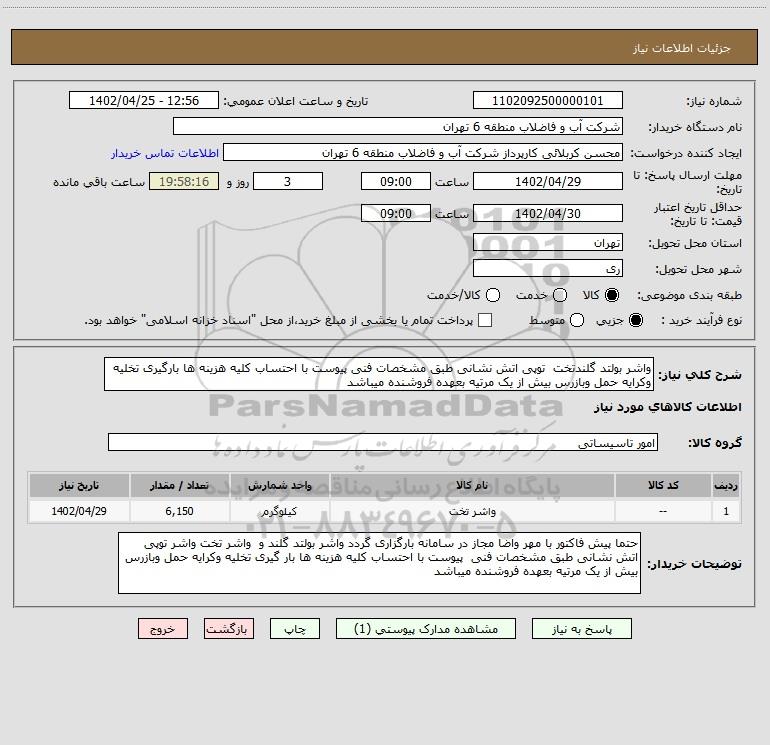Click the request creator field محسن کربلائی
This screenshot has width=770, height=745.
423,153
